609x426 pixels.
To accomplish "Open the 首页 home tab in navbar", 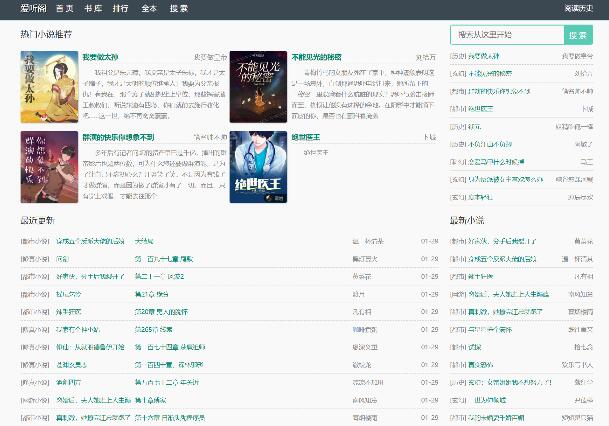I will [64, 8].
